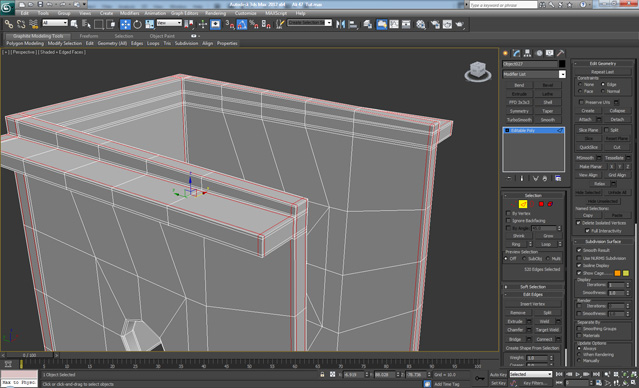The width and height of the screenshot is (639, 388).
Task: Open the Motion command panel tab
Action: pos(539,53)
